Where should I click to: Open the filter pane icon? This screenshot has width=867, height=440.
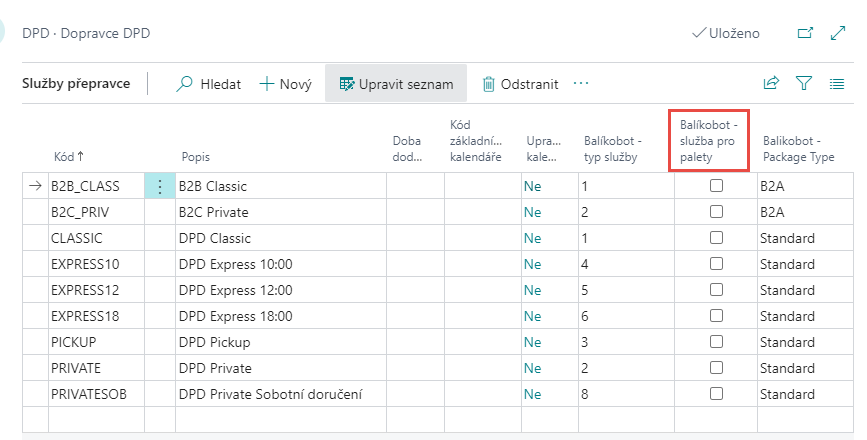[804, 85]
